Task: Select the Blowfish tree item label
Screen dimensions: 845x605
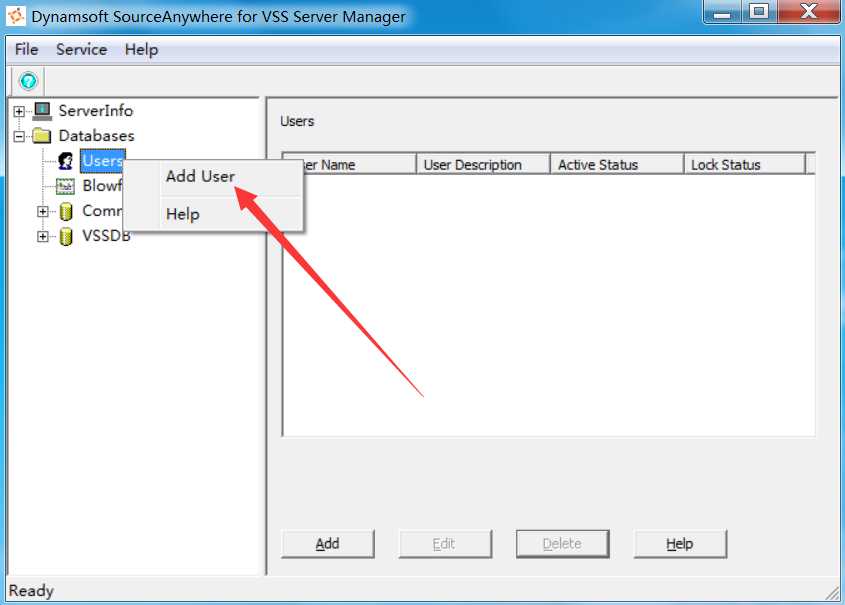Action: pyautogui.click(x=102, y=185)
